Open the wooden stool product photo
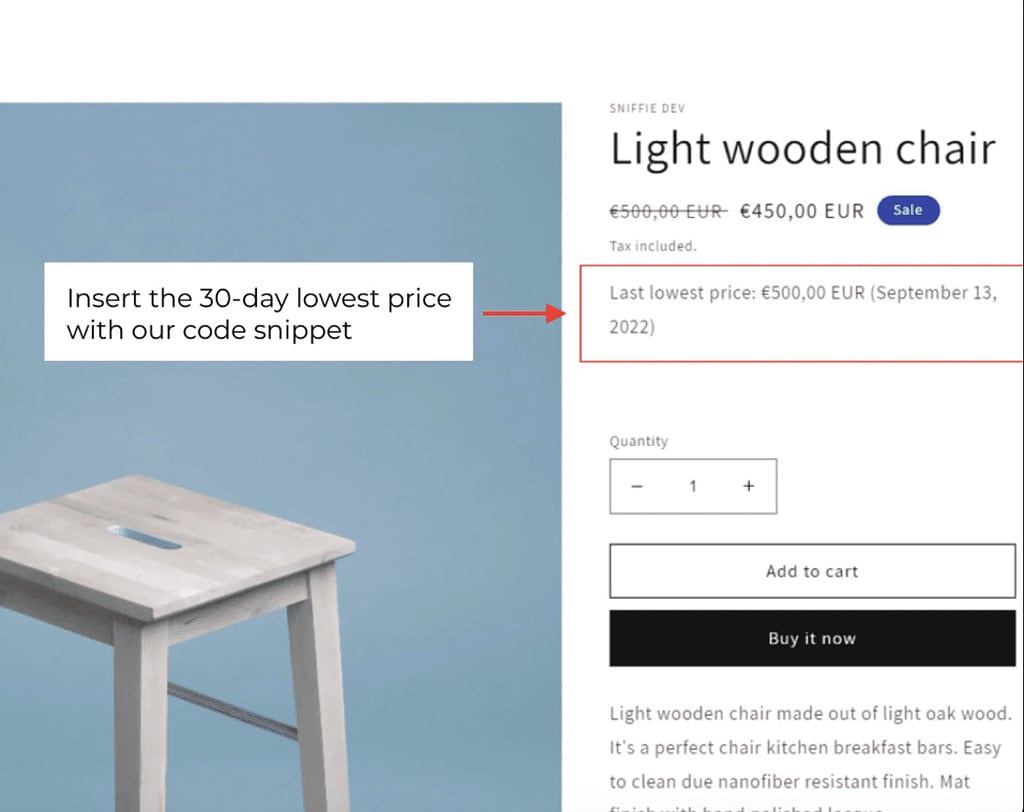This screenshot has height=812, width=1024. (x=281, y=457)
